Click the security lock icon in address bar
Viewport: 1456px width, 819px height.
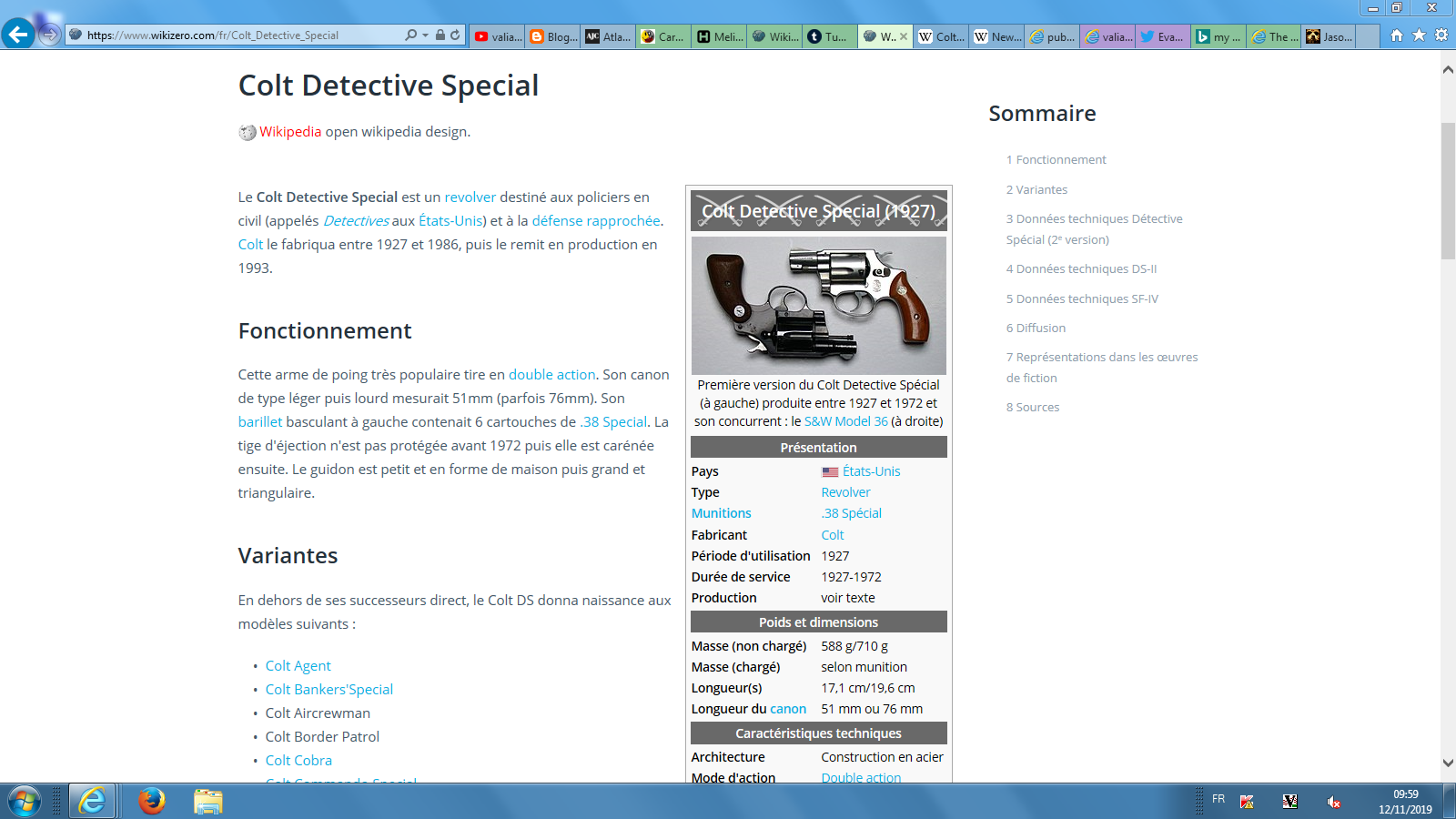(440, 35)
